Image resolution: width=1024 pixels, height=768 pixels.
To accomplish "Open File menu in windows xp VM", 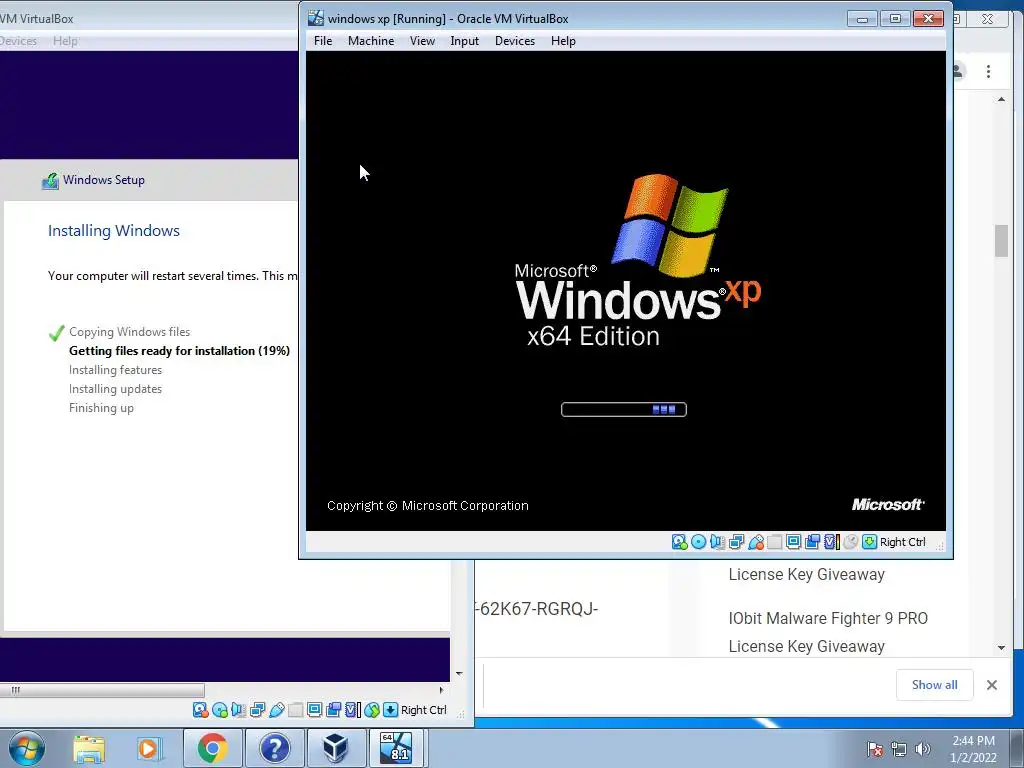I will pos(323,40).
